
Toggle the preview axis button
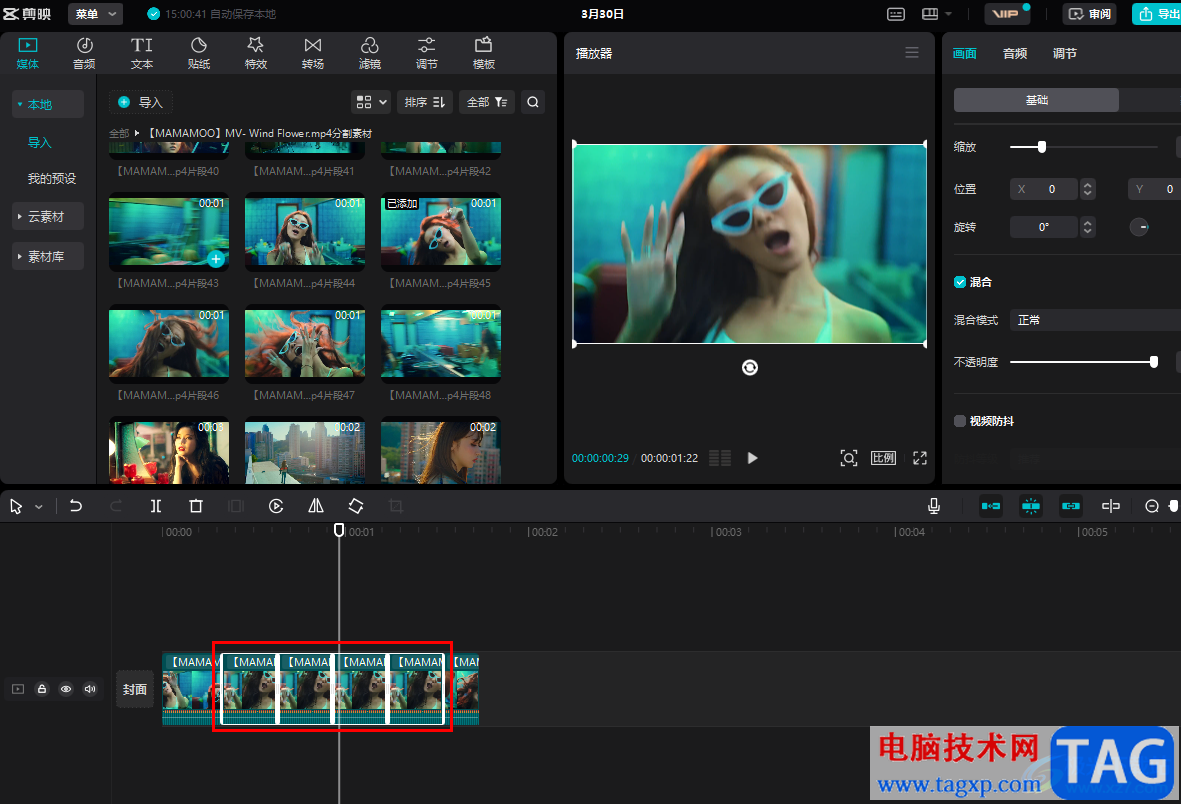coord(1111,506)
